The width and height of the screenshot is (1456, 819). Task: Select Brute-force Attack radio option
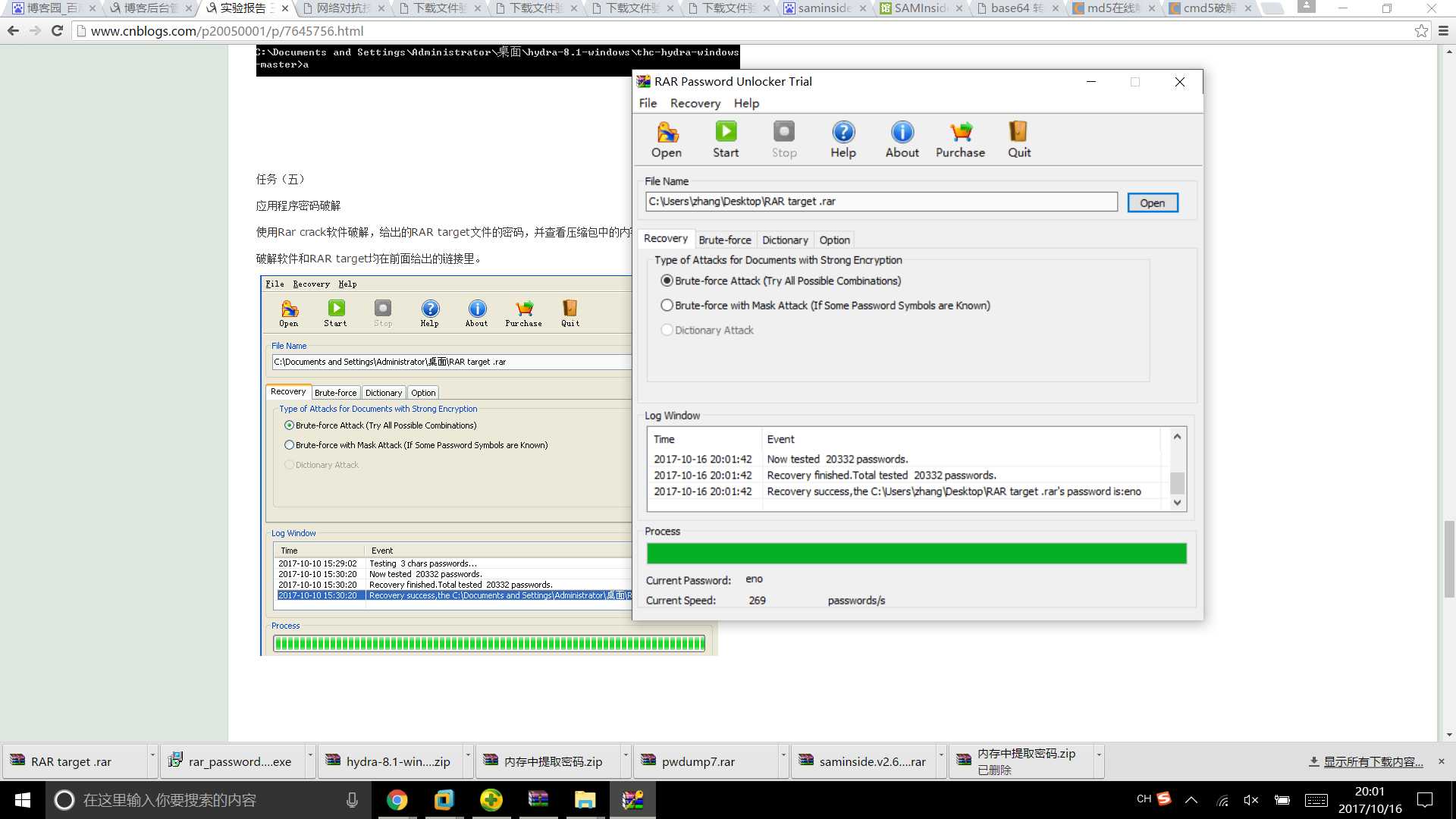(667, 281)
